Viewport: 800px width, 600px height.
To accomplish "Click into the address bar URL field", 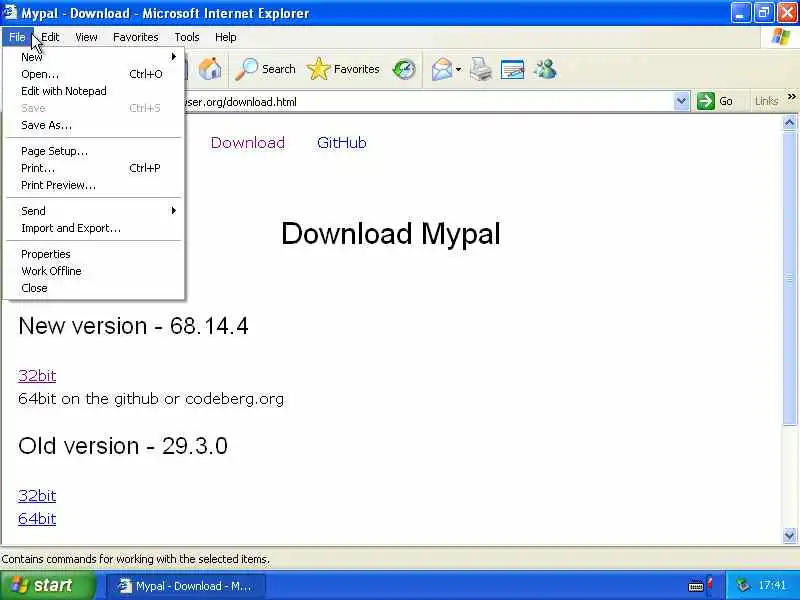I will coord(429,102).
